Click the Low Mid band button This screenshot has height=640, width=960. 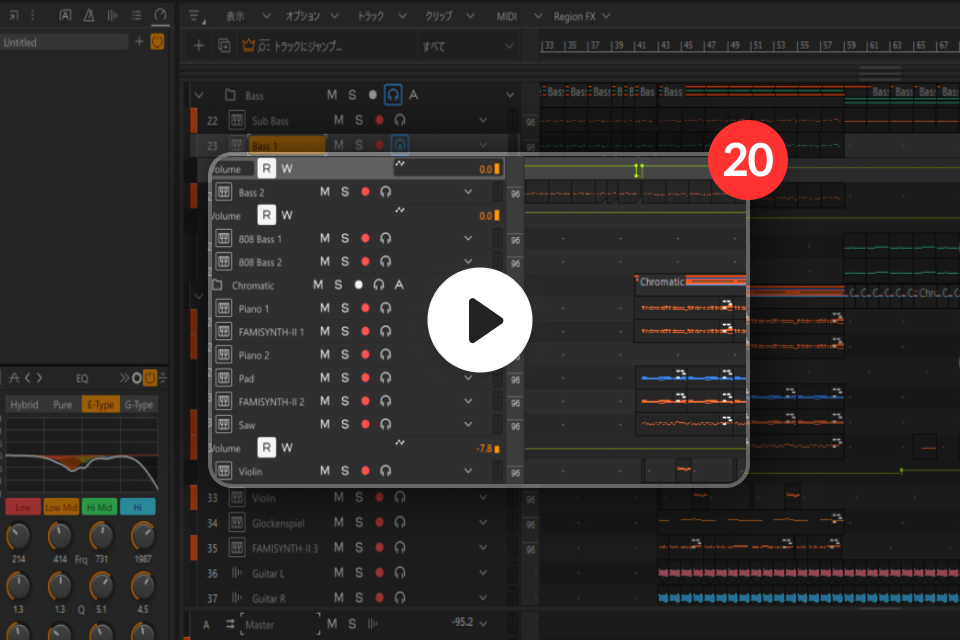(x=61, y=507)
